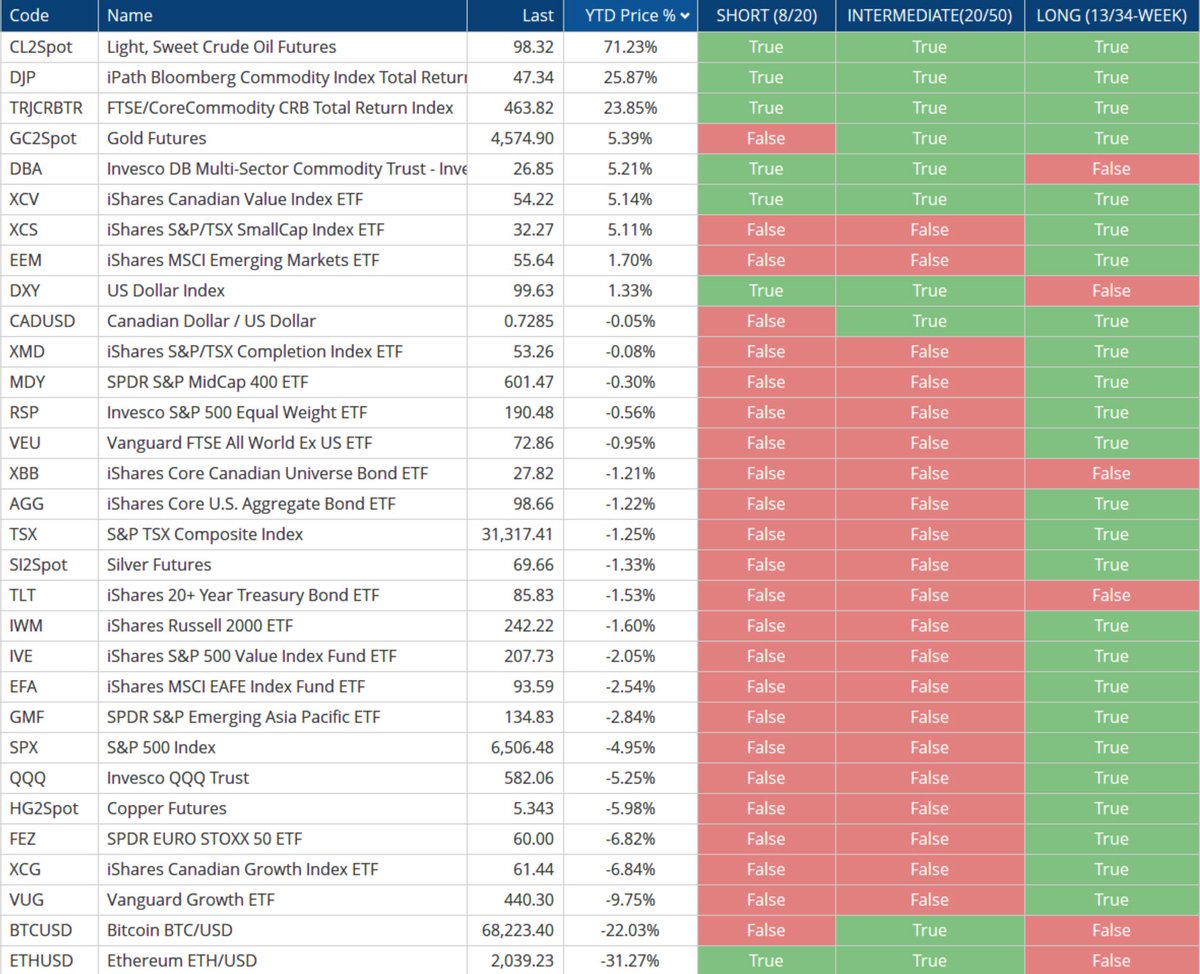The width and height of the screenshot is (1200, 974).
Task: Select the XCV code cell
Action: (x=49, y=199)
